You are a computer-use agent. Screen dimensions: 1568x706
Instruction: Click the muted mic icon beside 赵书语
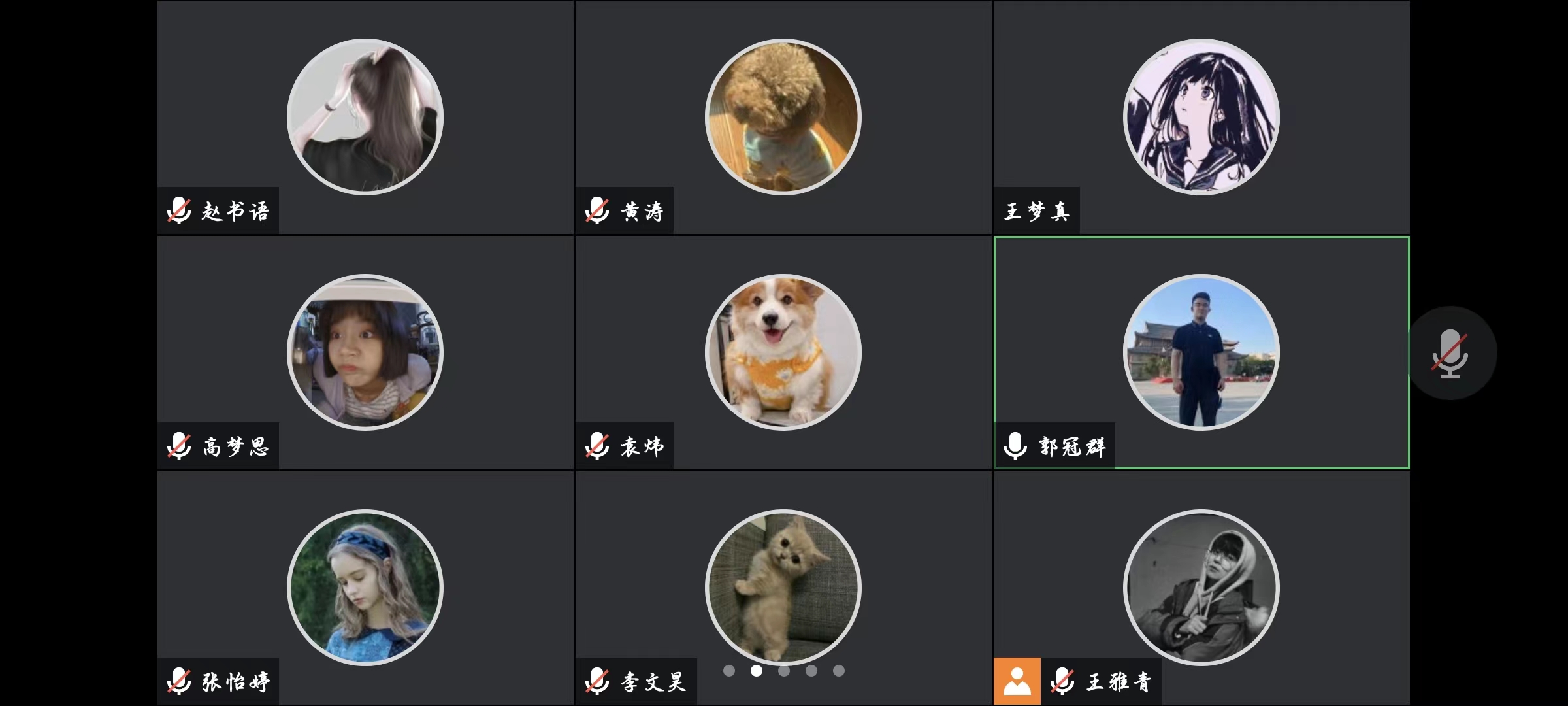click(179, 210)
